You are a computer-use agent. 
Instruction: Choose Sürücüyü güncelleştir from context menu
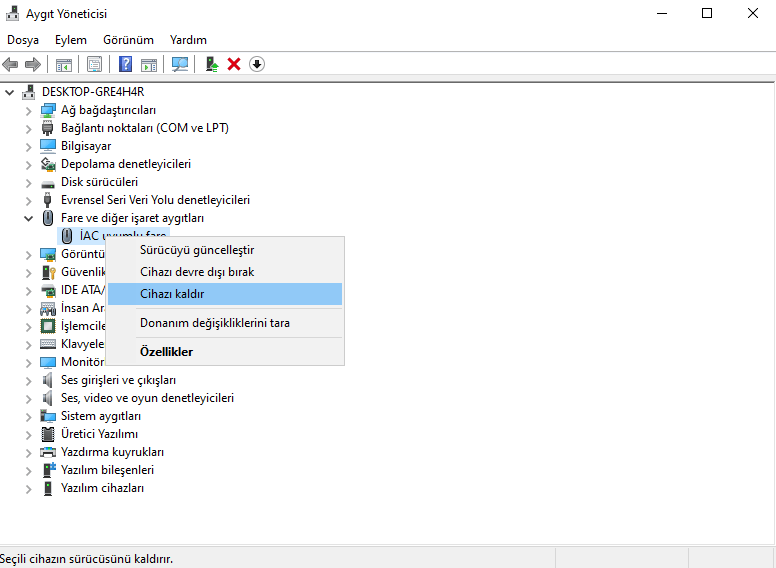tap(225, 250)
